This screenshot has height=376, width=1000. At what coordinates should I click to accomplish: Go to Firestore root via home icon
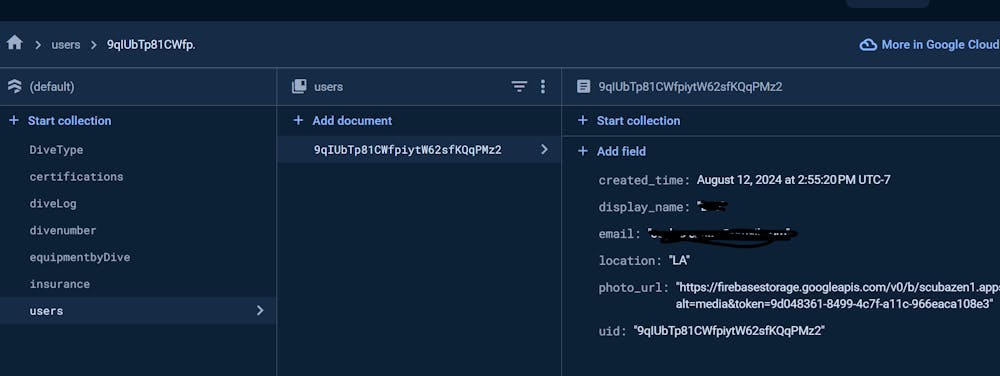pyautogui.click(x=15, y=43)
